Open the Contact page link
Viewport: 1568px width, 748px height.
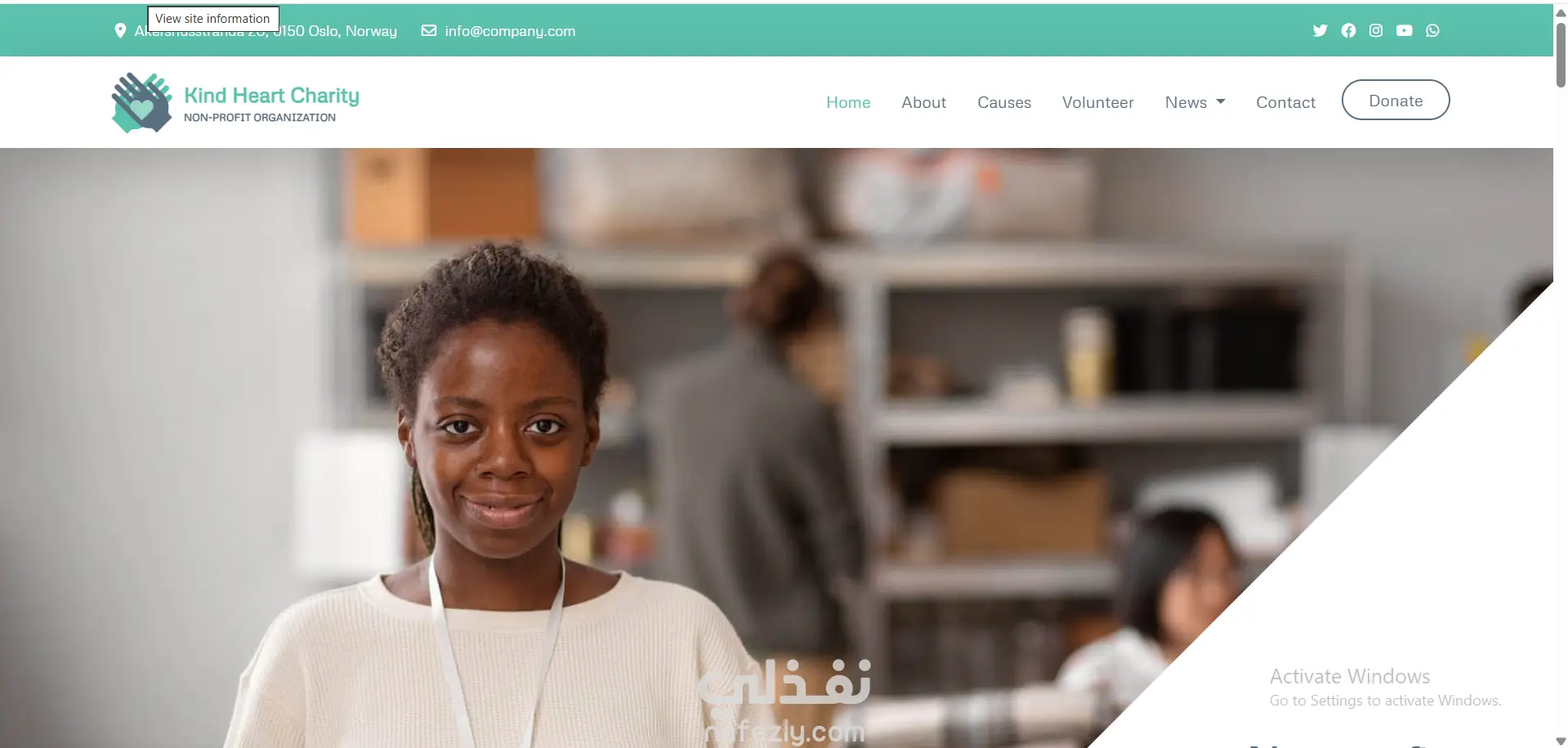(x=1285, y=102)
